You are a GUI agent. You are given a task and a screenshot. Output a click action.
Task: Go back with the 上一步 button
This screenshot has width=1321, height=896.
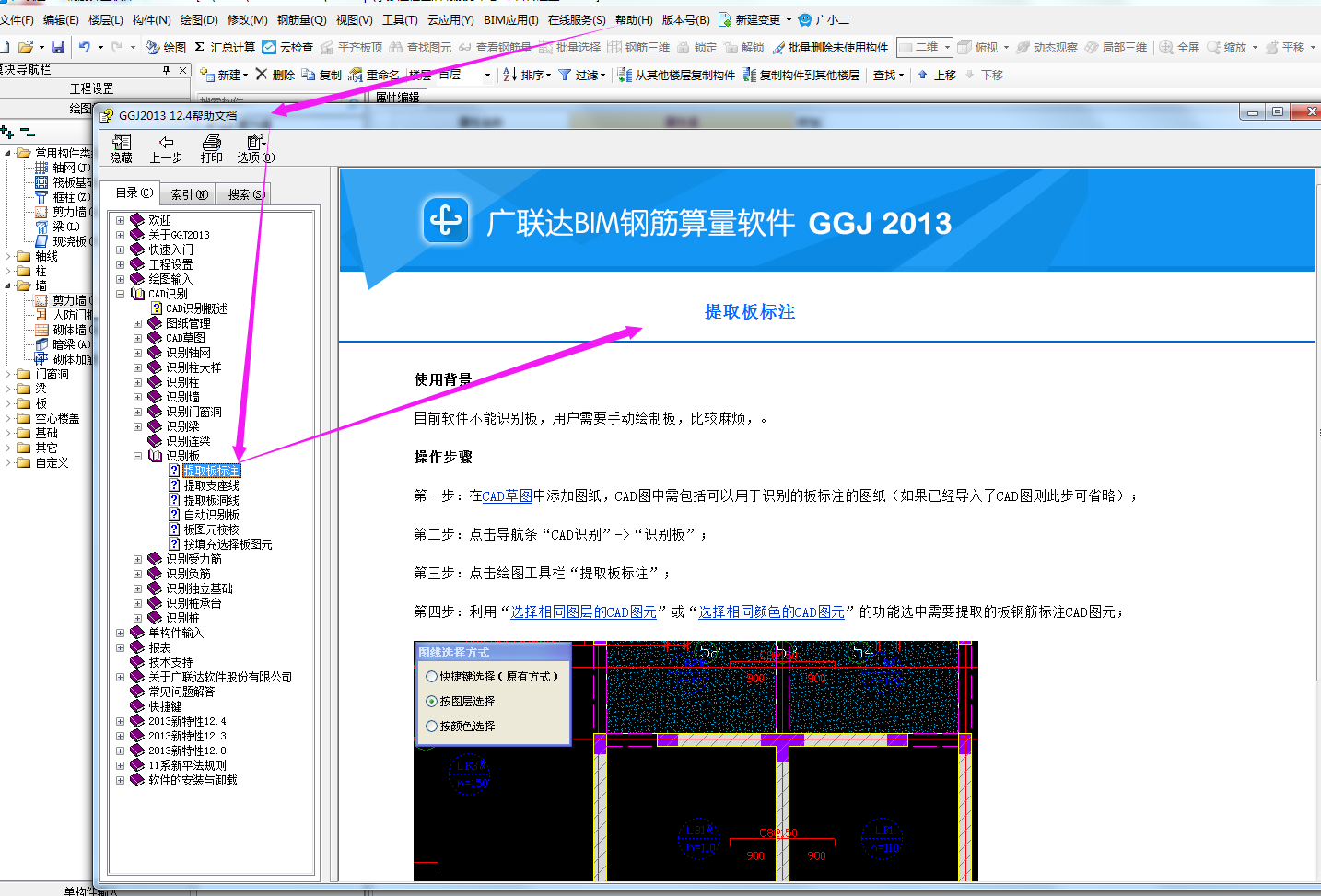pos(166,148)
